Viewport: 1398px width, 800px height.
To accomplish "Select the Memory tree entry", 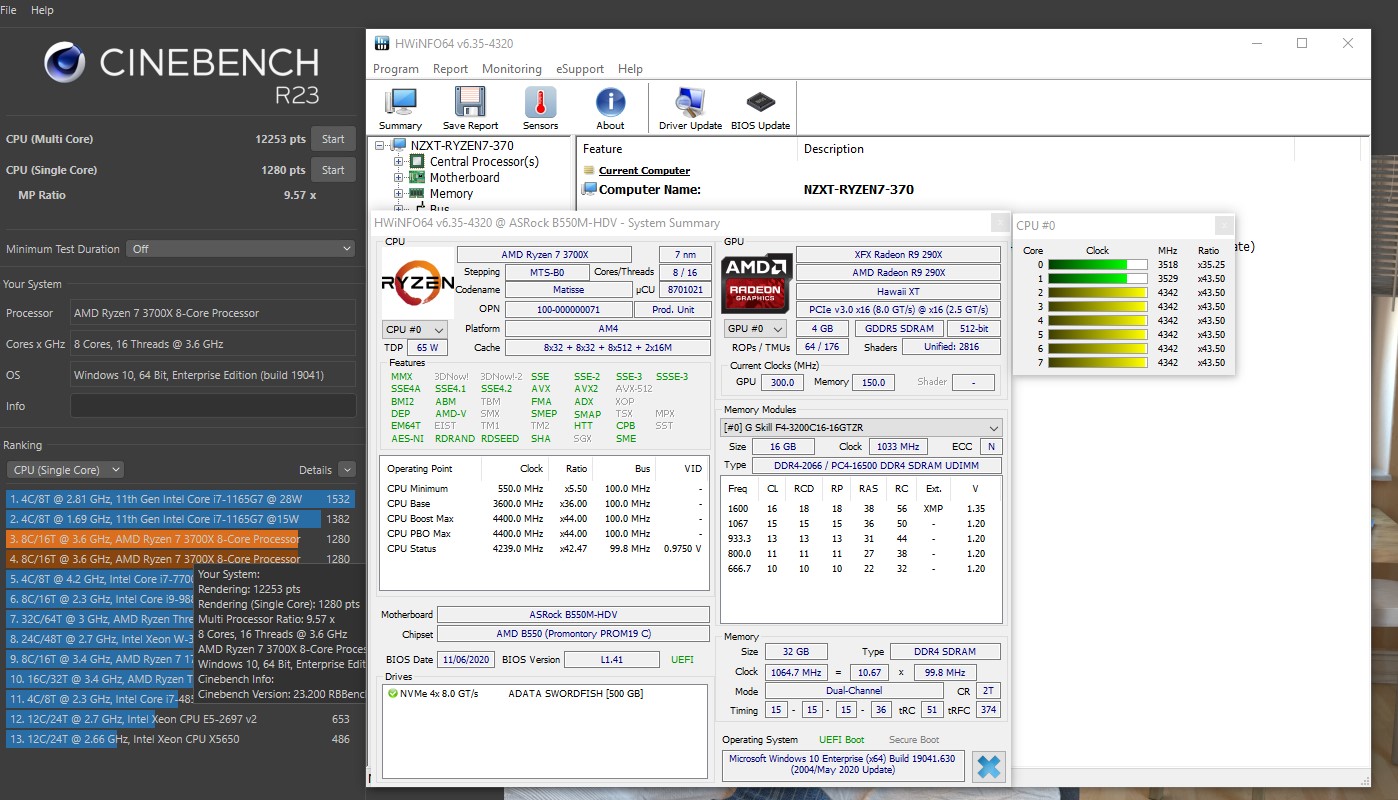I will tap(451, 194).
